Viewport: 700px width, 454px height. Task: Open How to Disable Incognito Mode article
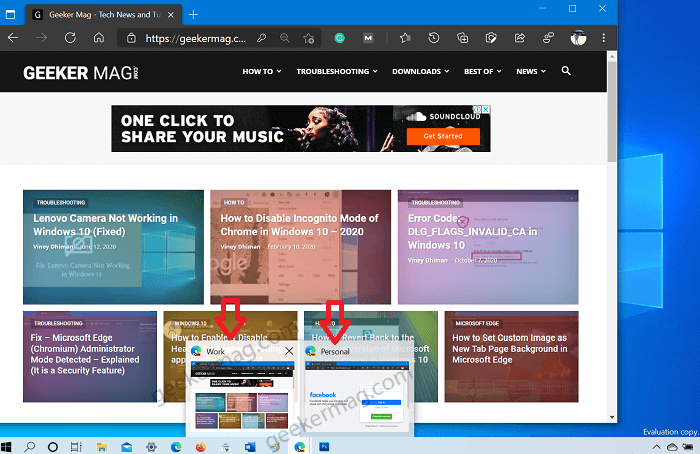coord(299,225)
